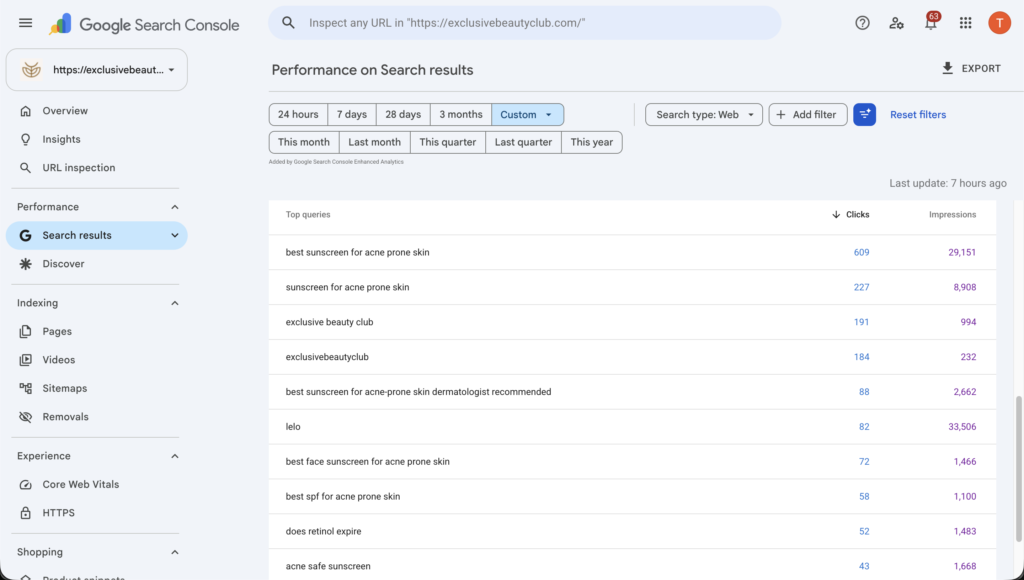This screenshot has width=1024, height=580.
Task: Click query 'lelo'
Action: coord(293,427)
